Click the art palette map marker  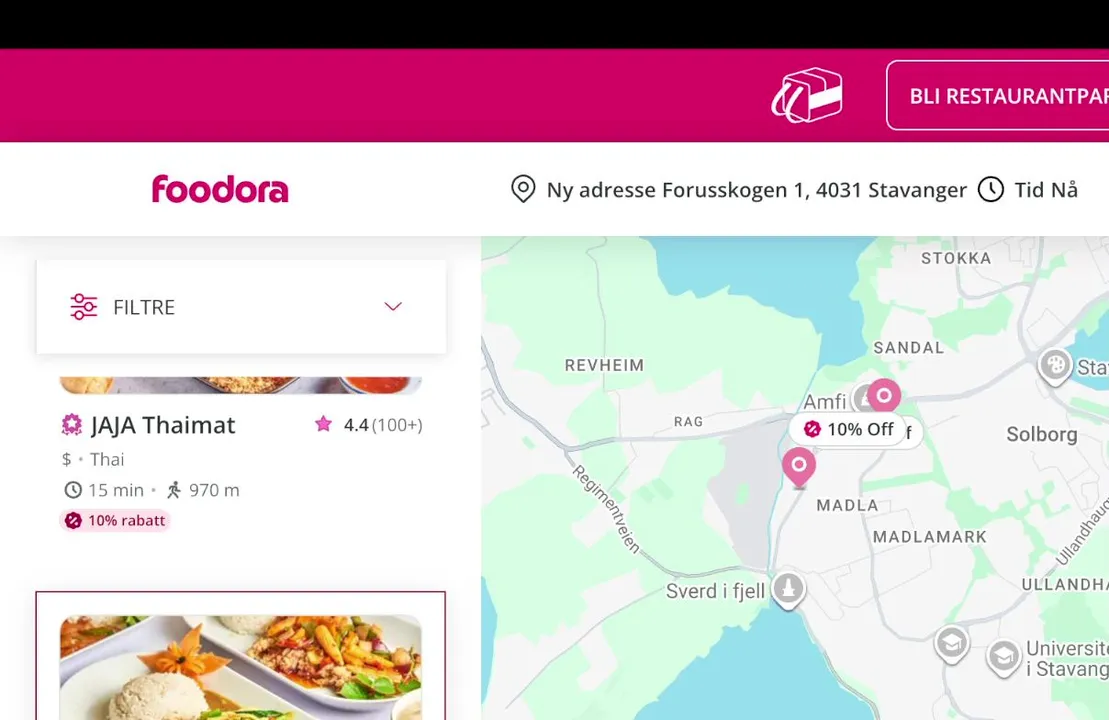coord(1055,366)
